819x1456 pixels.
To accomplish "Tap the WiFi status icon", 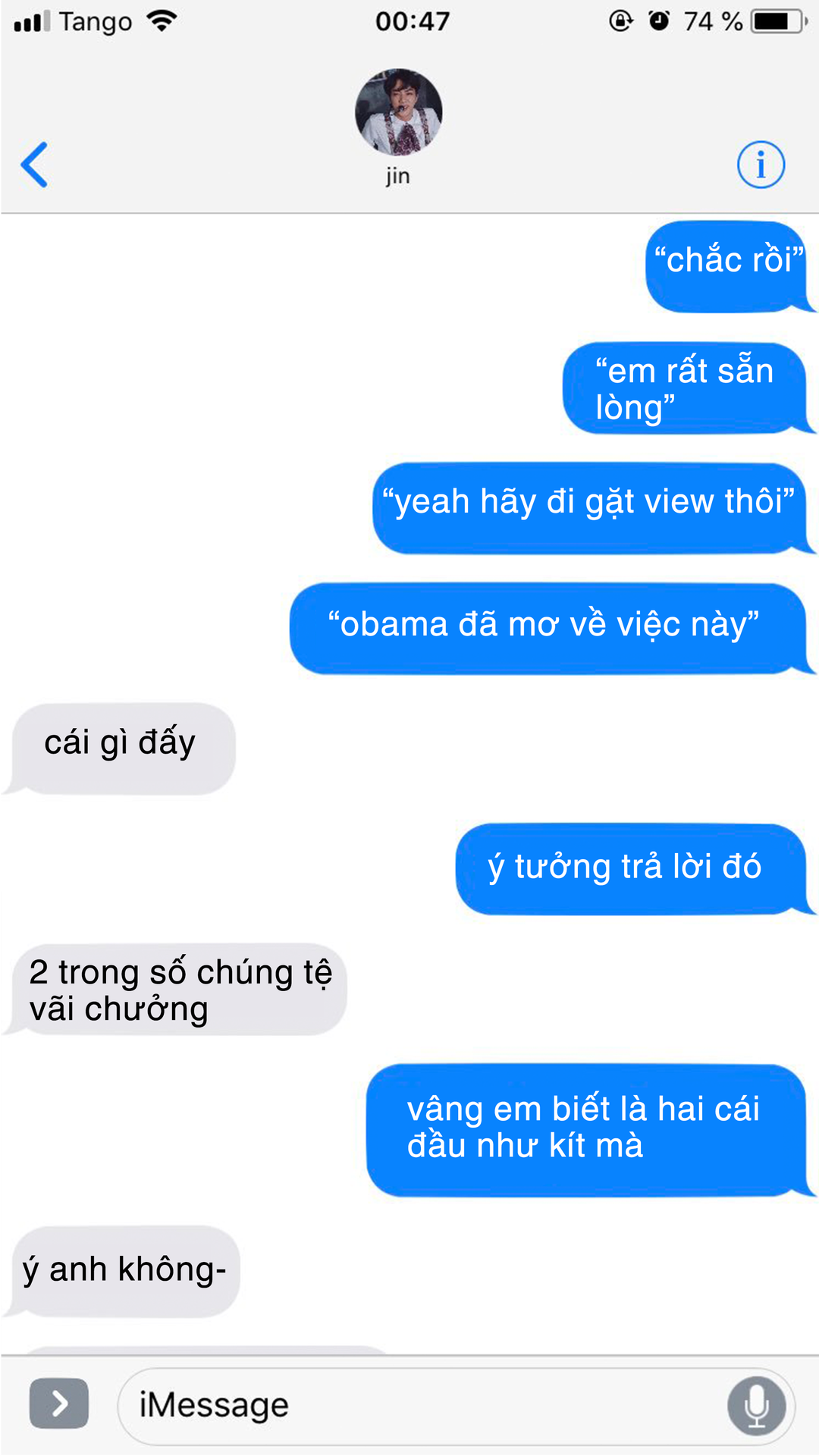I will (x=162, y=20).
